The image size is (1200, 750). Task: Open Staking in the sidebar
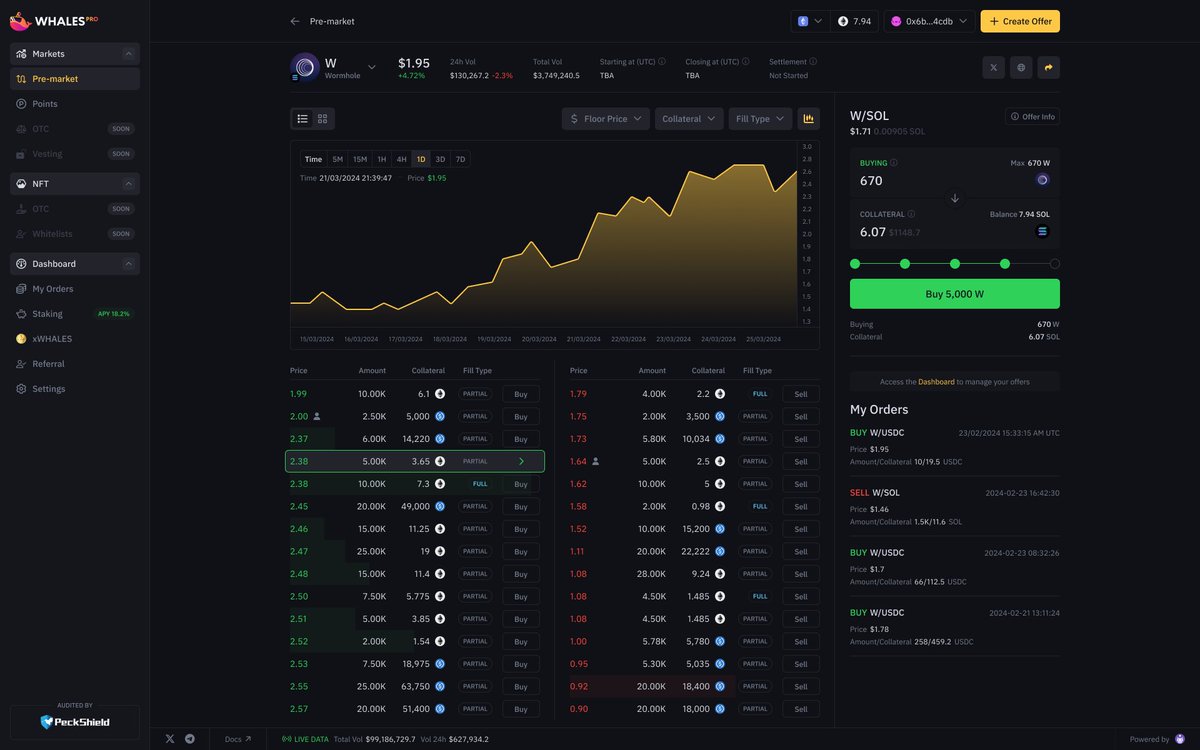point(75,314)
